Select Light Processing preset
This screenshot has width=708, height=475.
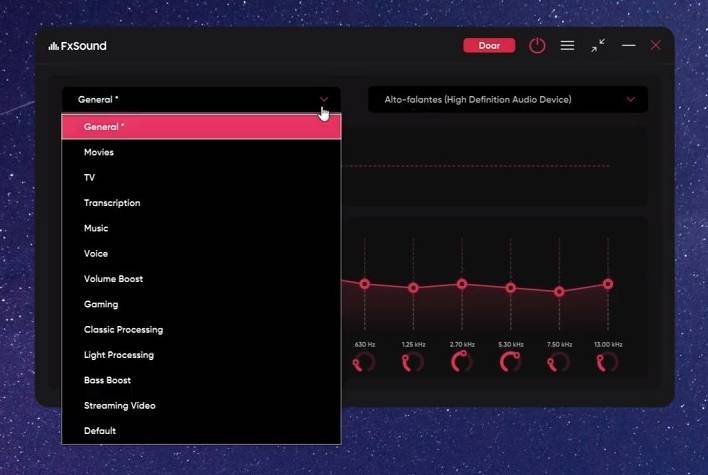[201, 355]
